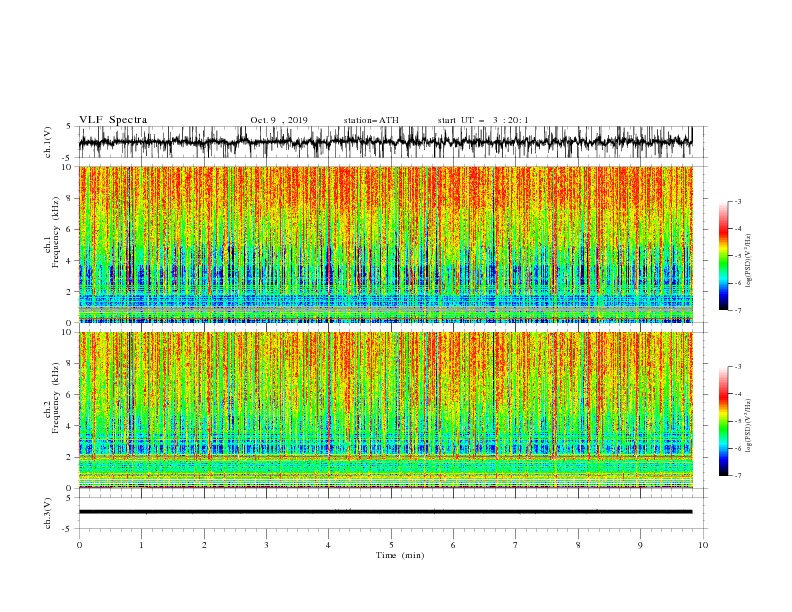Image resolution: width=792 pixels, height=612 pixels.
Task: Click the "-7" label on ch.1 color bar
Action: [738, 311]
